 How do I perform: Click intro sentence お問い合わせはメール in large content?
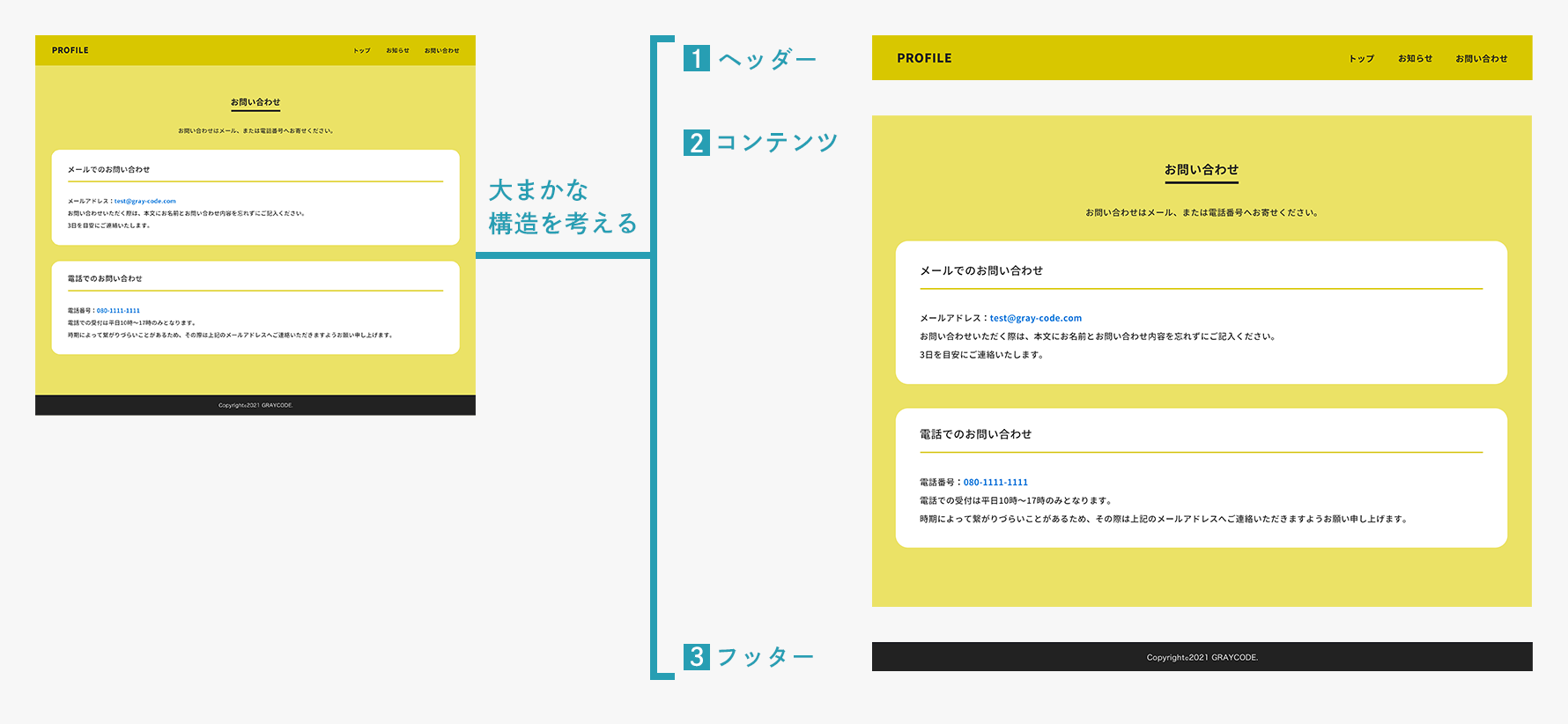click(1202, 212)
